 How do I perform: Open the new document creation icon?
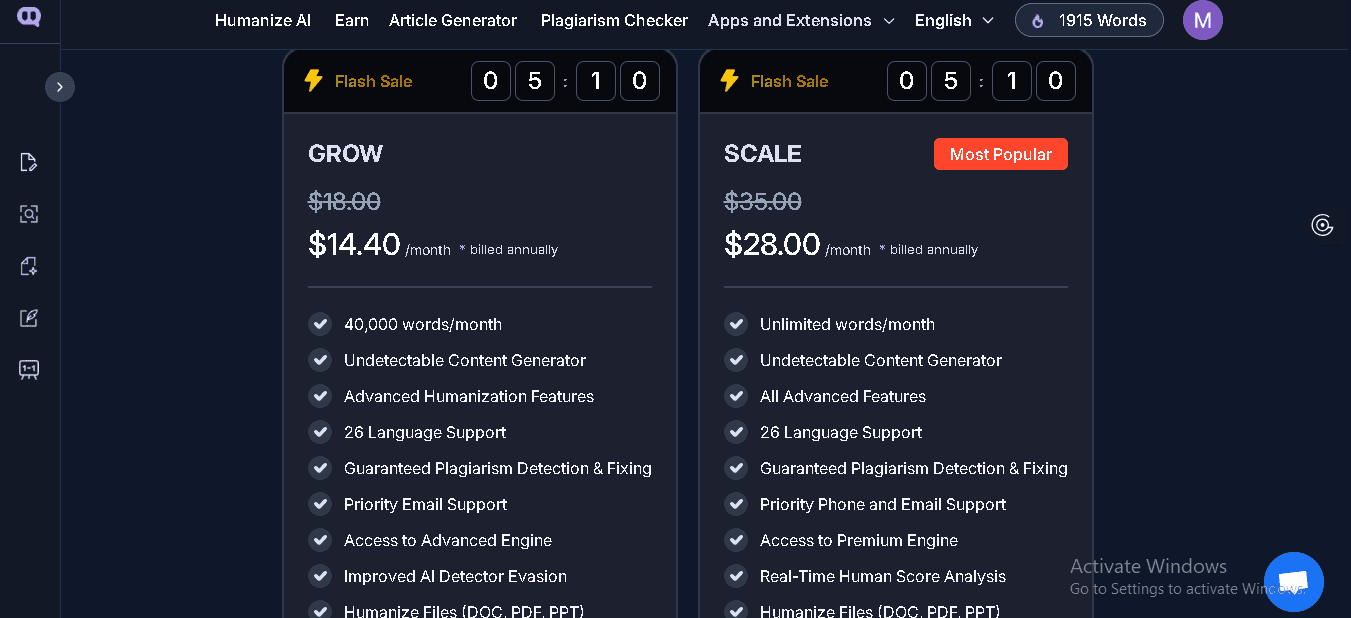point(29,265)
